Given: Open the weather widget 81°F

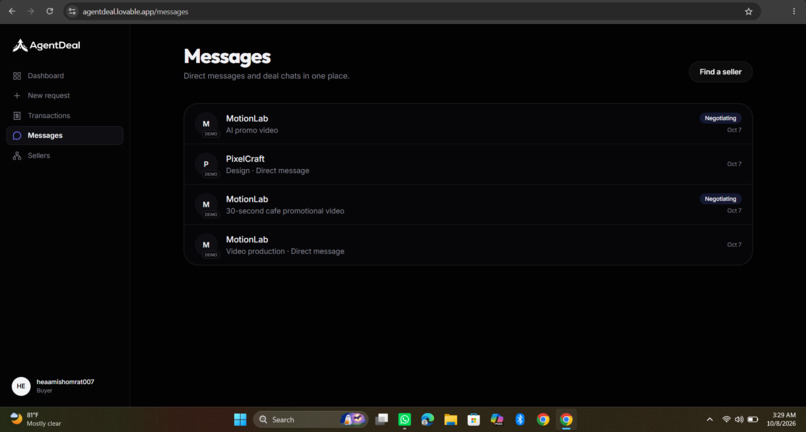Looking at the screenshot, I should tap(36, 419).
